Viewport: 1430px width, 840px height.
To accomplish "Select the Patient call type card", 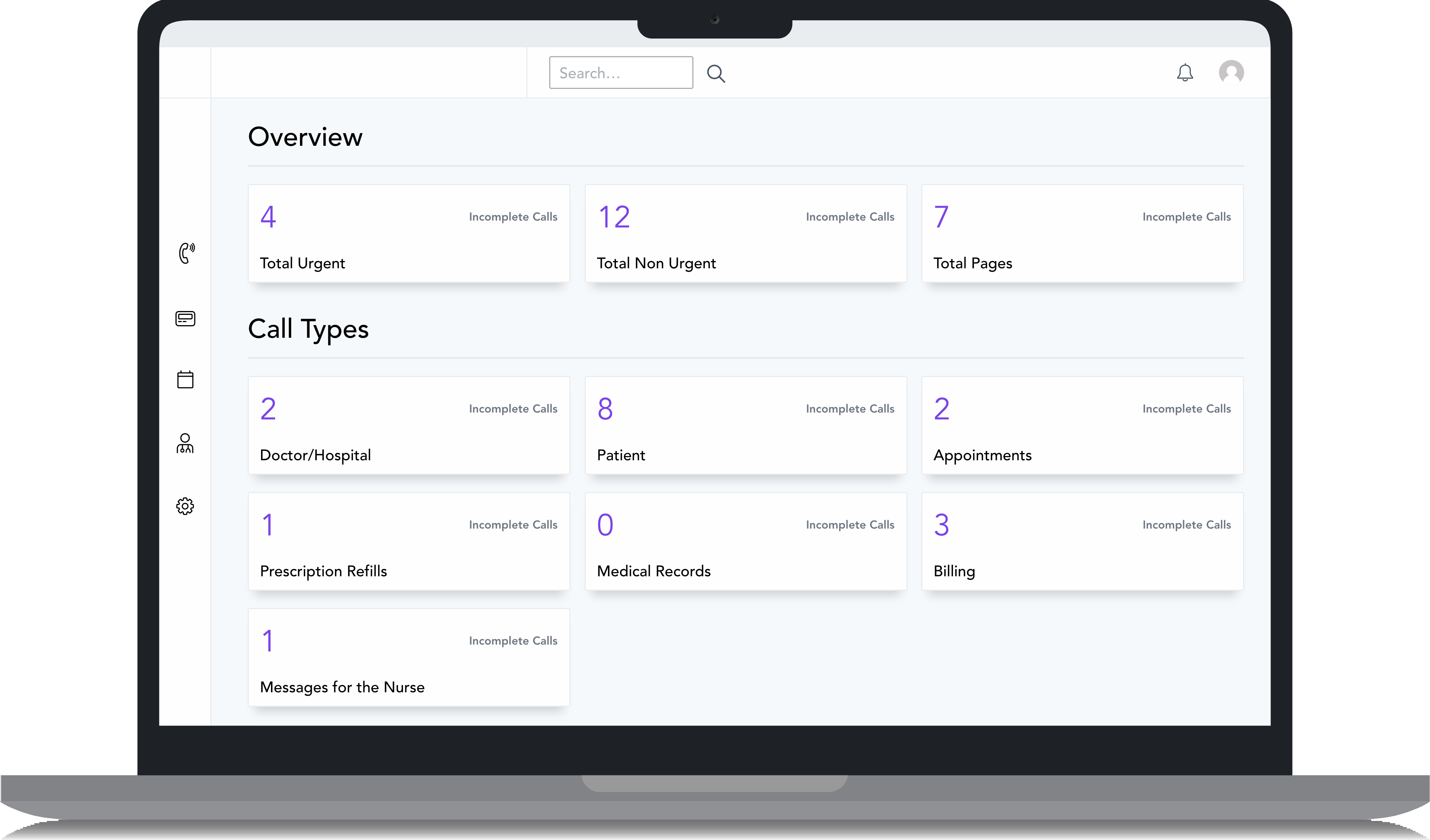I will coord(745,425).
